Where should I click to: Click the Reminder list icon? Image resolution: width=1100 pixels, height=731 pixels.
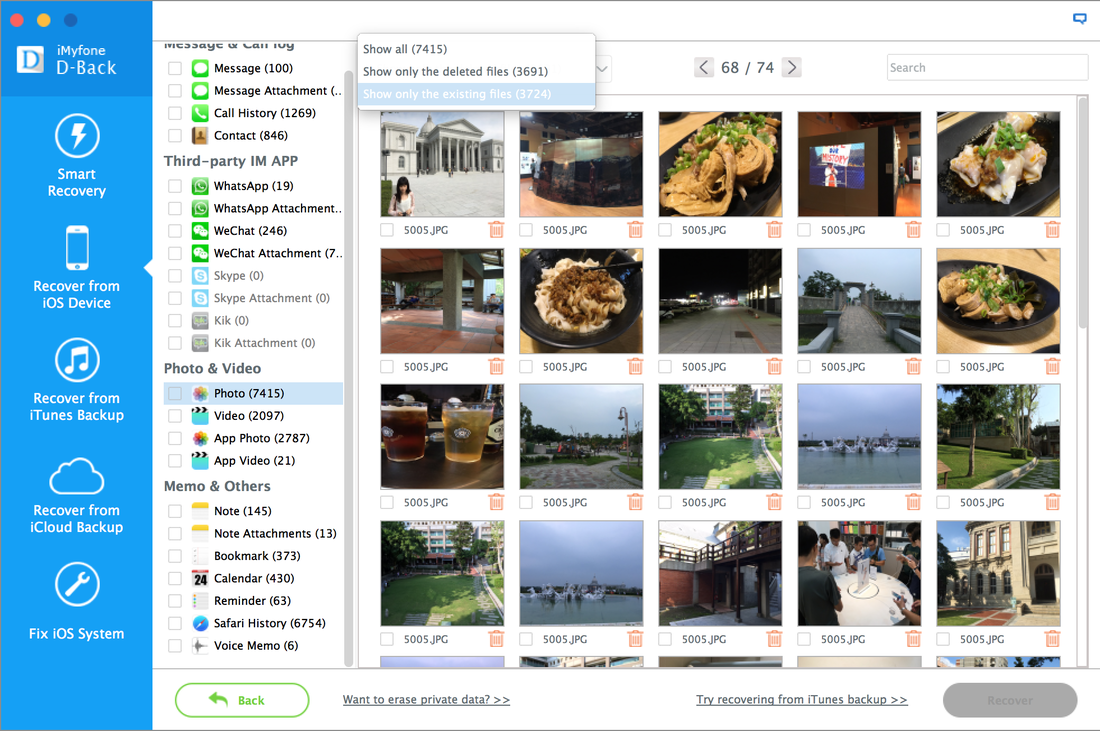[x=200, y=601]
